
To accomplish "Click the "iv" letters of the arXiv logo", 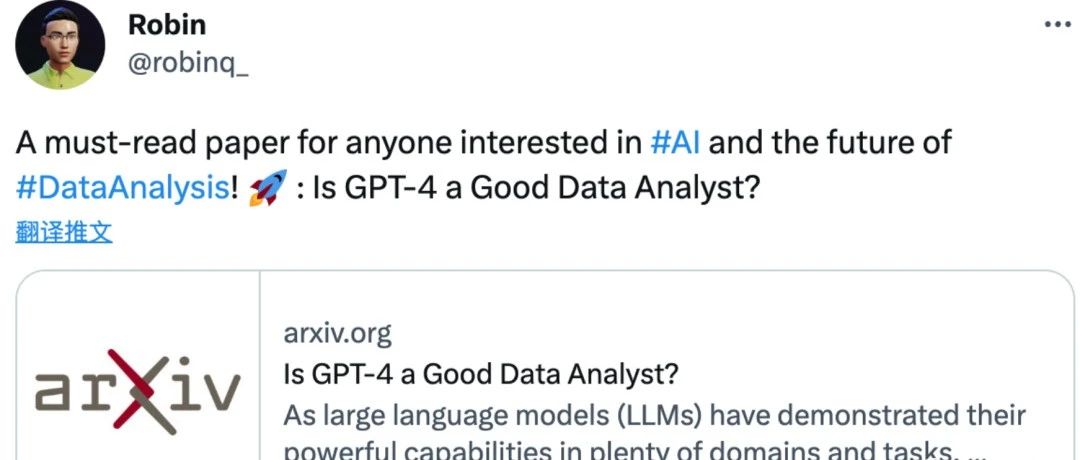I will point(207,389).
